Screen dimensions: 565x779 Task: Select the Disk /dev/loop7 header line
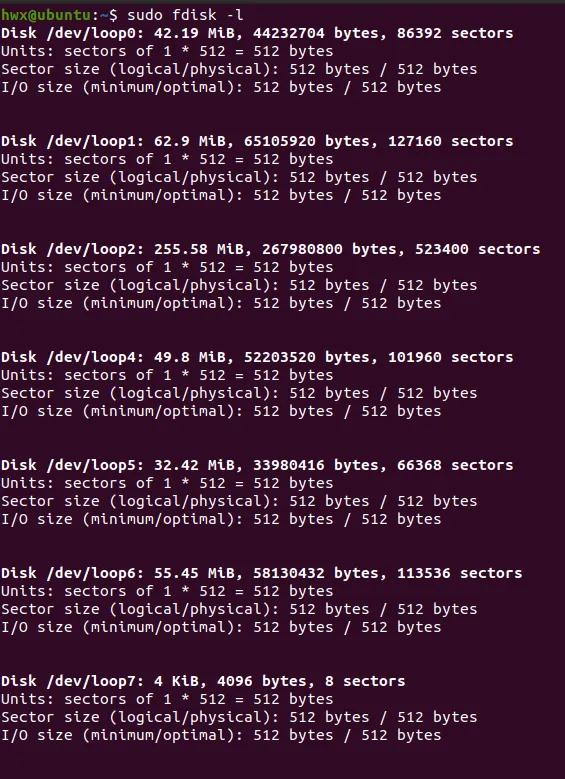pyautogui.click(x=203, y=681)
